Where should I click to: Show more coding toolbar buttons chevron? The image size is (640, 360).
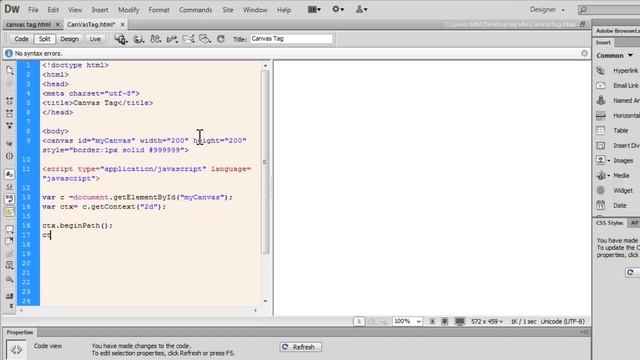(11, 306)
